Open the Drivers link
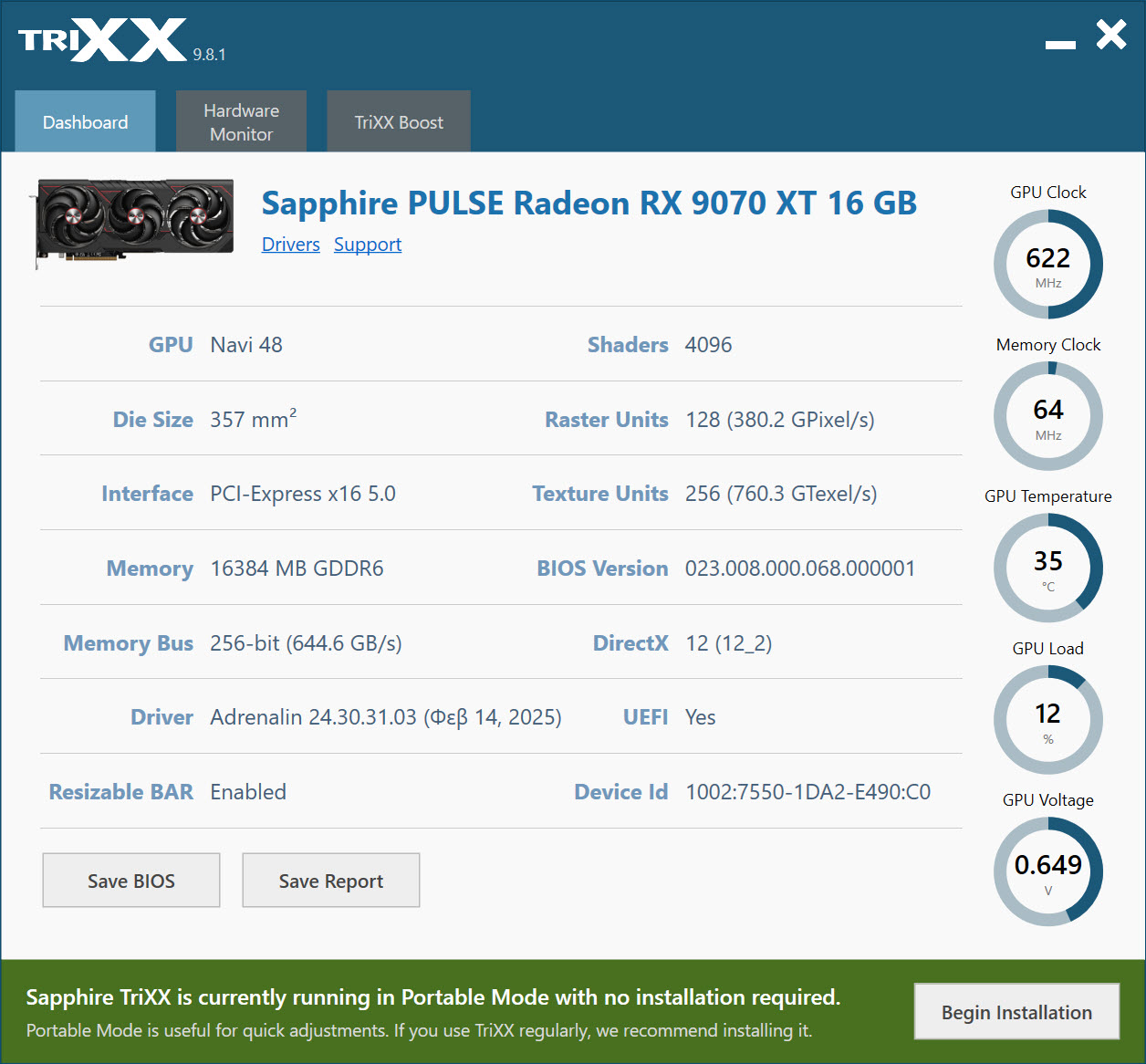The width and height of the screenshot is (1146, 1064). [291, 245]
